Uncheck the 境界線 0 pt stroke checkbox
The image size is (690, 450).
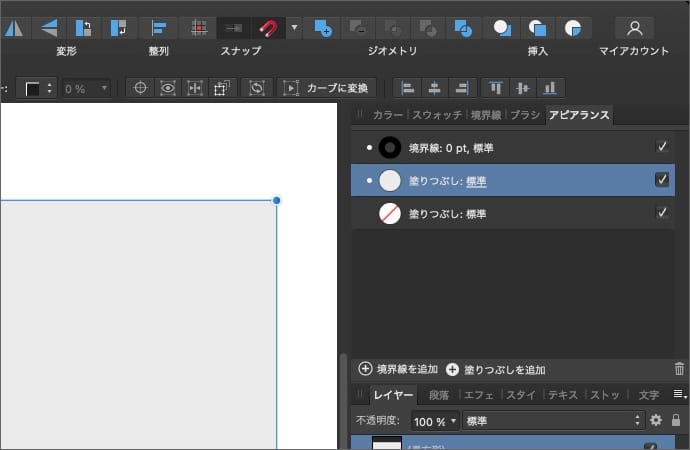pyautogui.click(x=662, y=147)
